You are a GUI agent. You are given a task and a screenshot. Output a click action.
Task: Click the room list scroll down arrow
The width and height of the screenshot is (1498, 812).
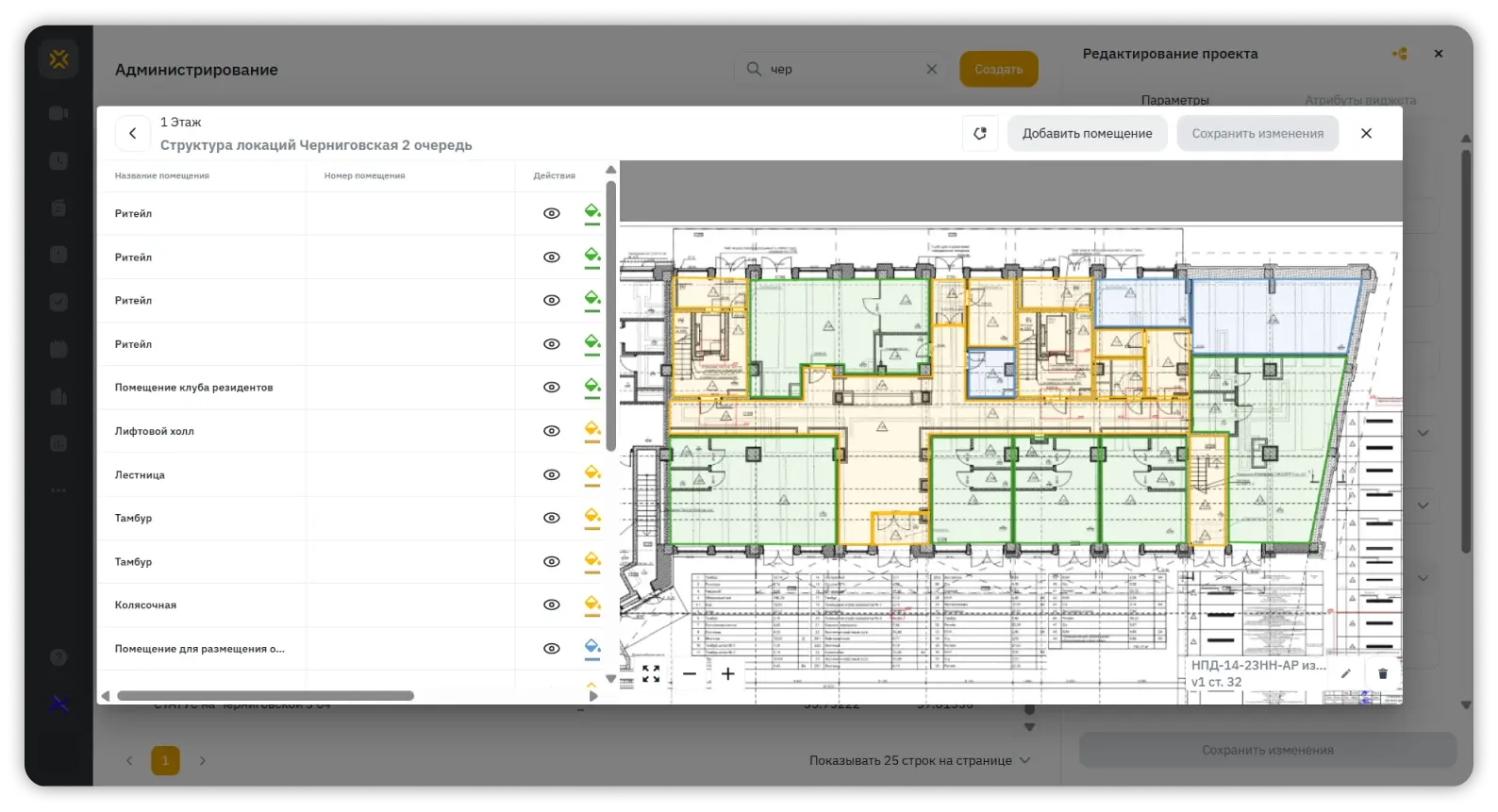pos(610,679)
